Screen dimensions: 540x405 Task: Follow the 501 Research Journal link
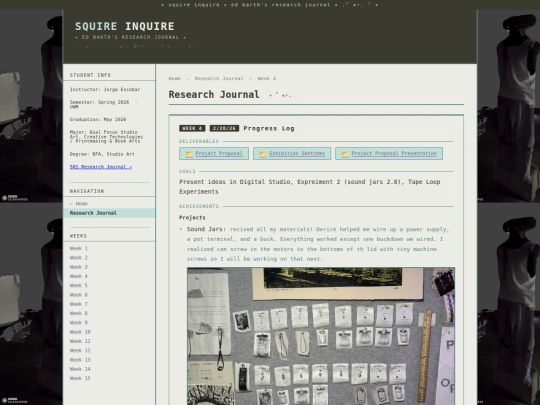101,167
